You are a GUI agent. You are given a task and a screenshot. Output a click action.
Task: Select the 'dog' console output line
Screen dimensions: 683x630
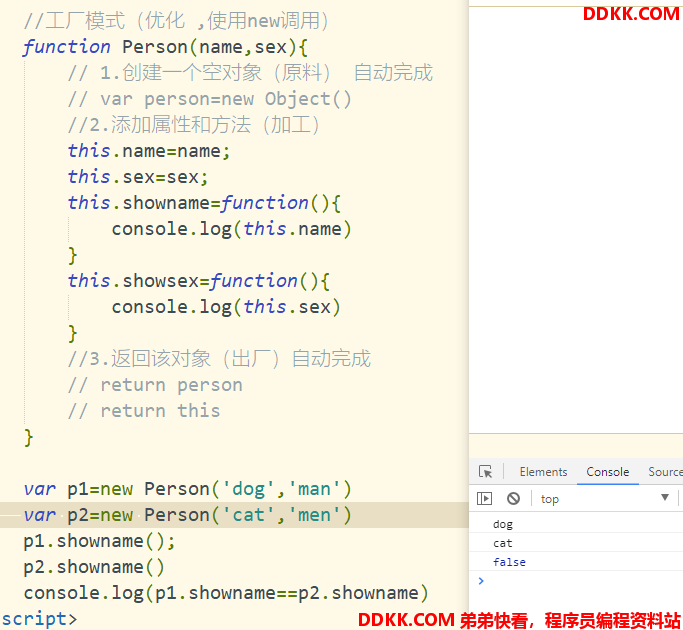click(503, 524)
